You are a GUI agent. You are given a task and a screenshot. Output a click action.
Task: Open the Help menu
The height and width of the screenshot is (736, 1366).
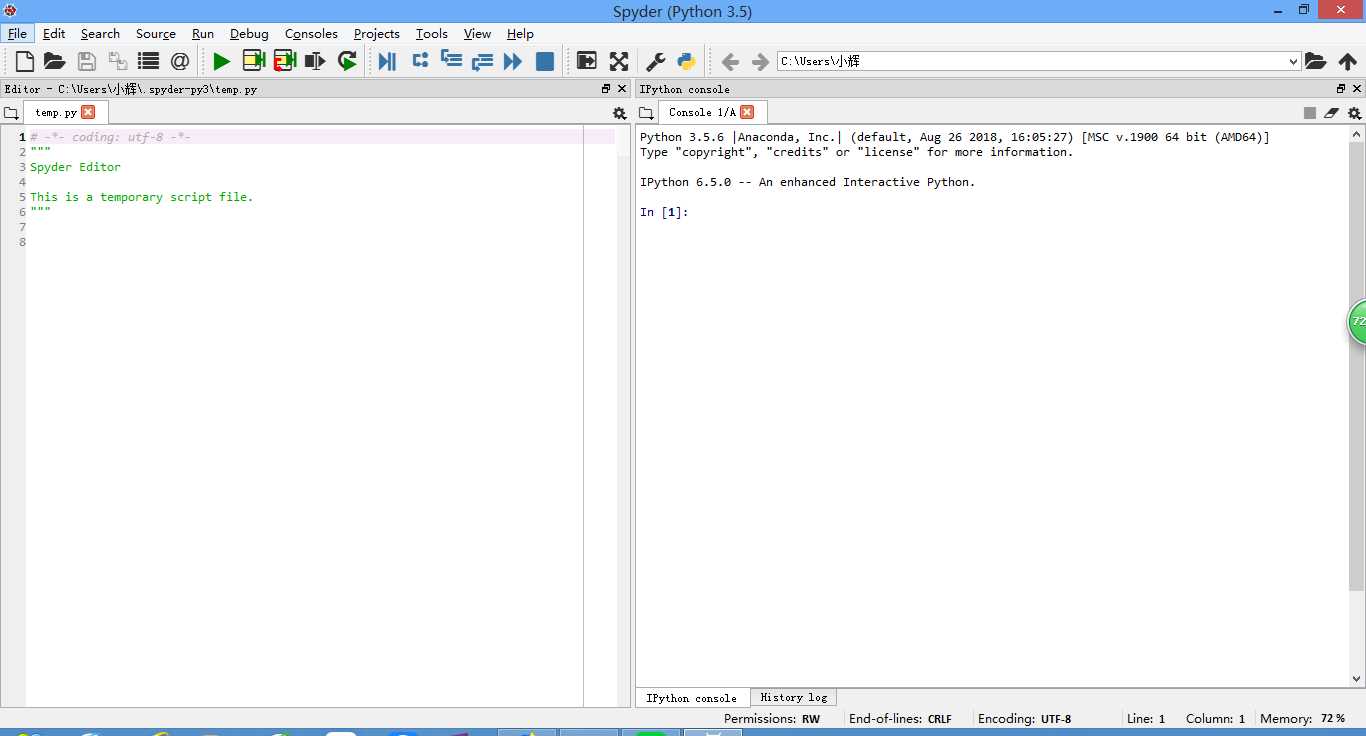[x=520, y=33]
